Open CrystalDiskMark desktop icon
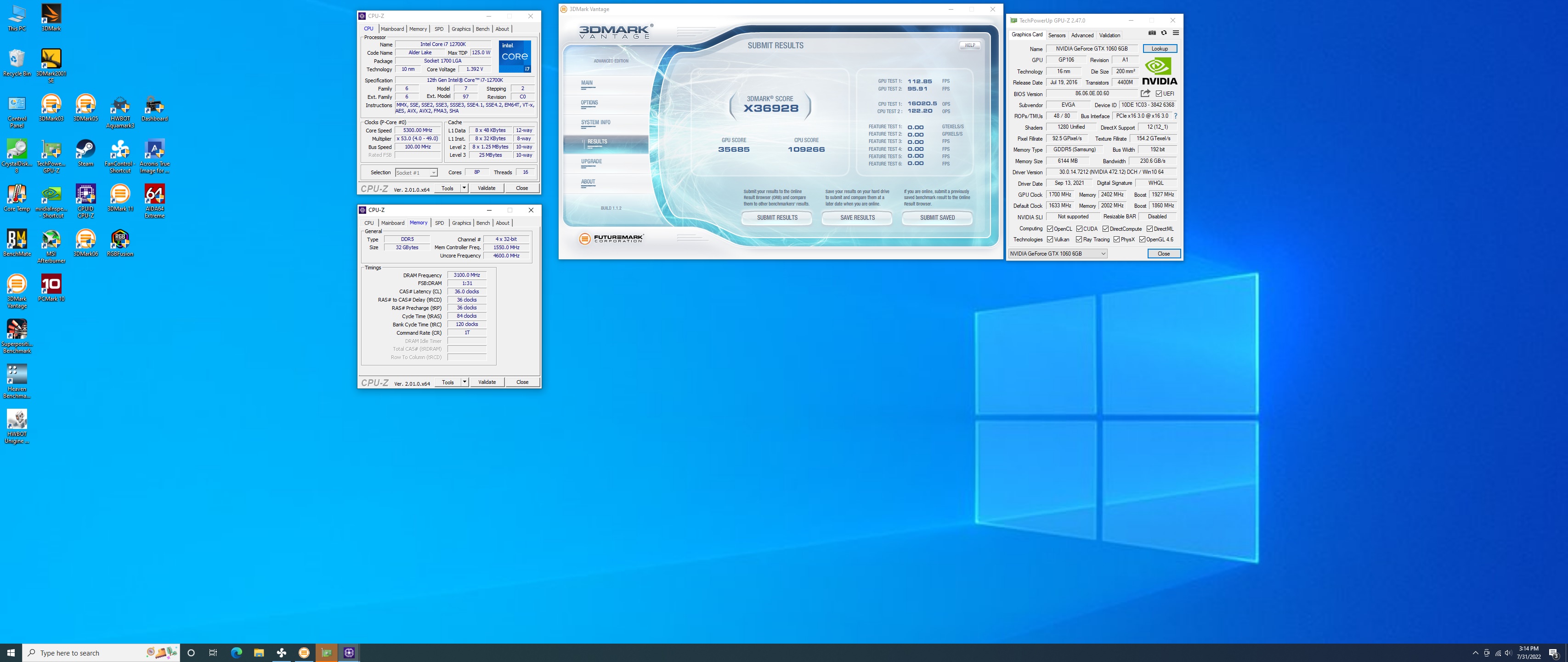 17,156
